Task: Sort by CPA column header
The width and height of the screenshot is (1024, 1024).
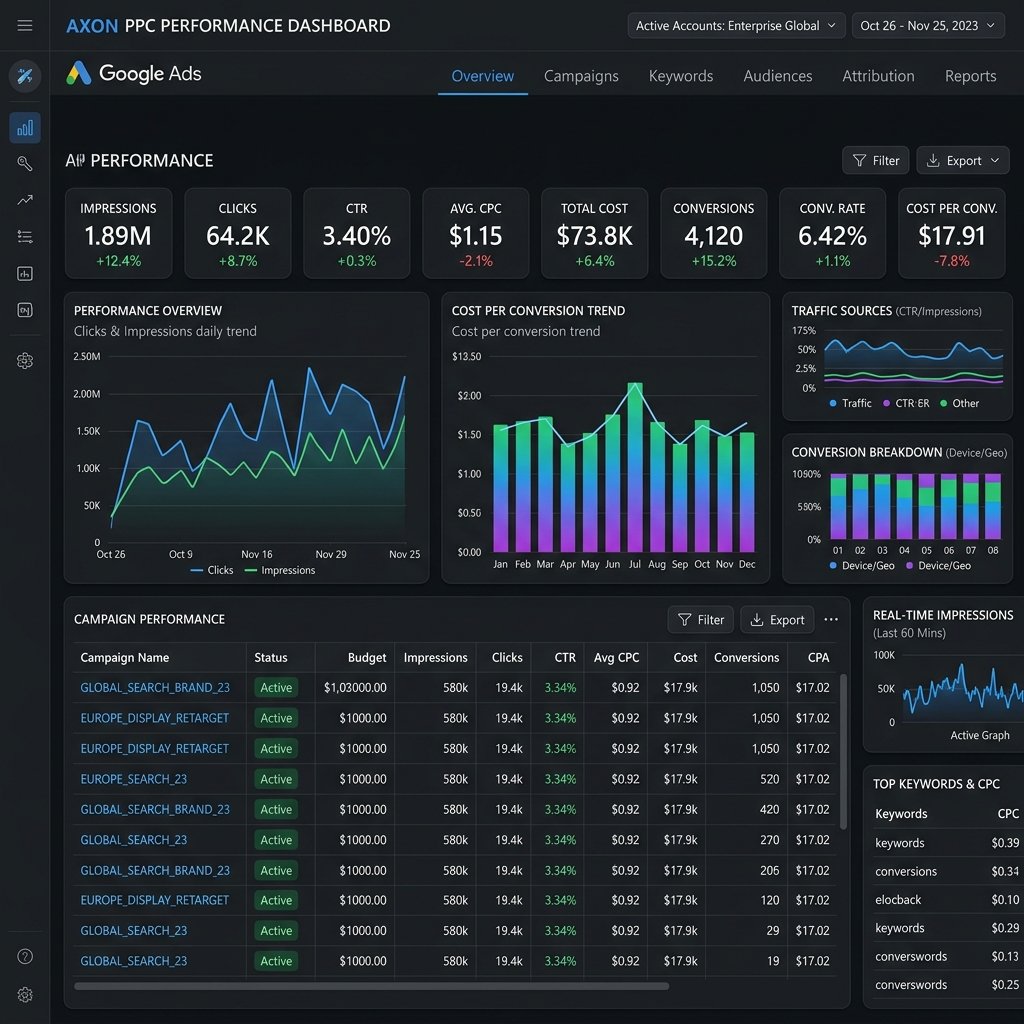Action: (818, 657)
